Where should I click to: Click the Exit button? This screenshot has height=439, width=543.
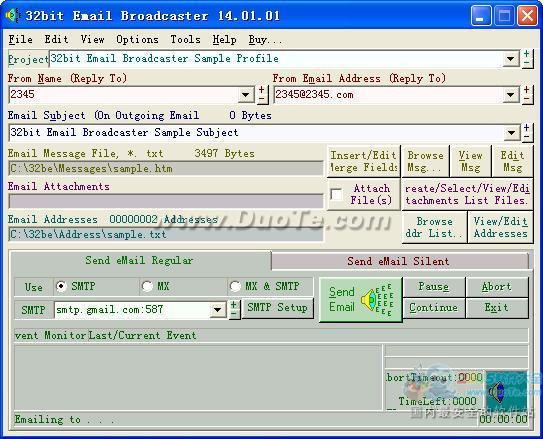click(497, 308)
